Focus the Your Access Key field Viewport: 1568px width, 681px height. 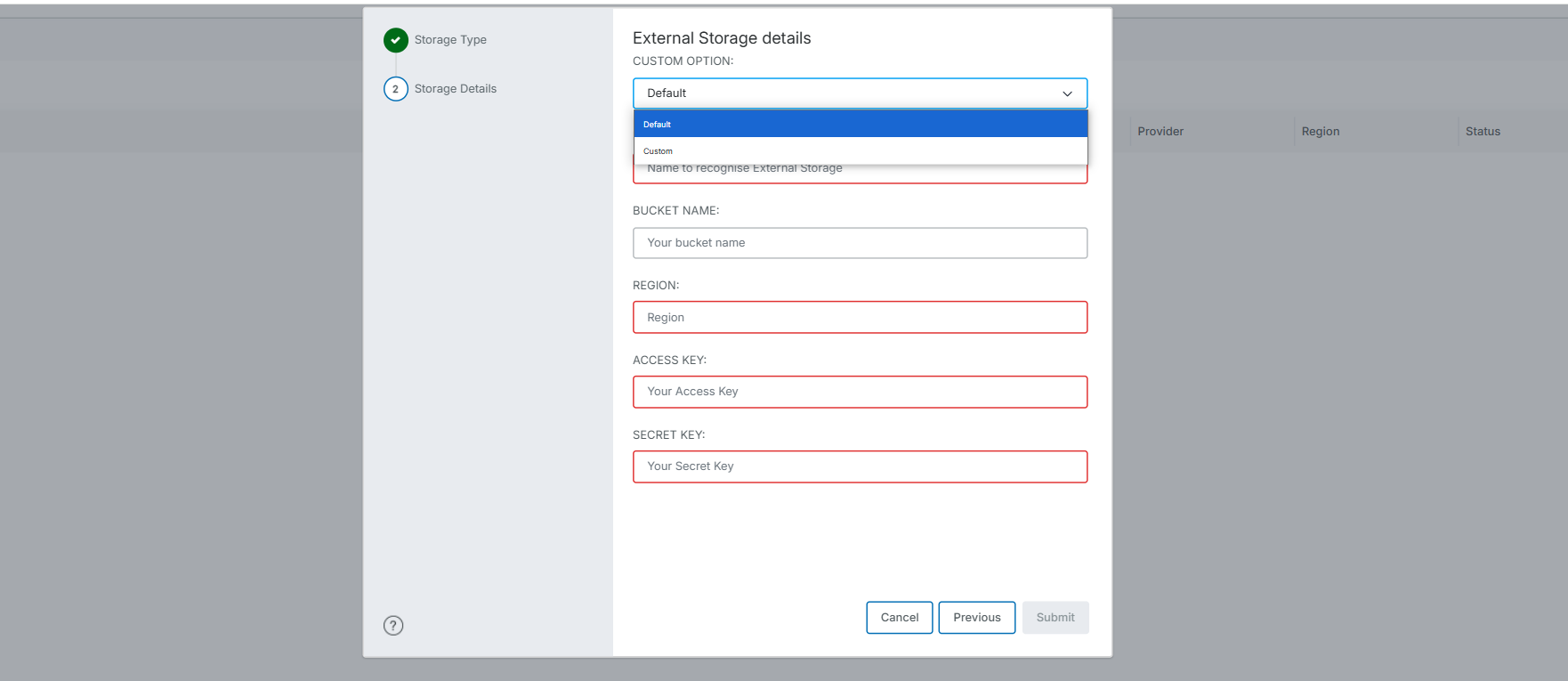(x=860, y=392)
